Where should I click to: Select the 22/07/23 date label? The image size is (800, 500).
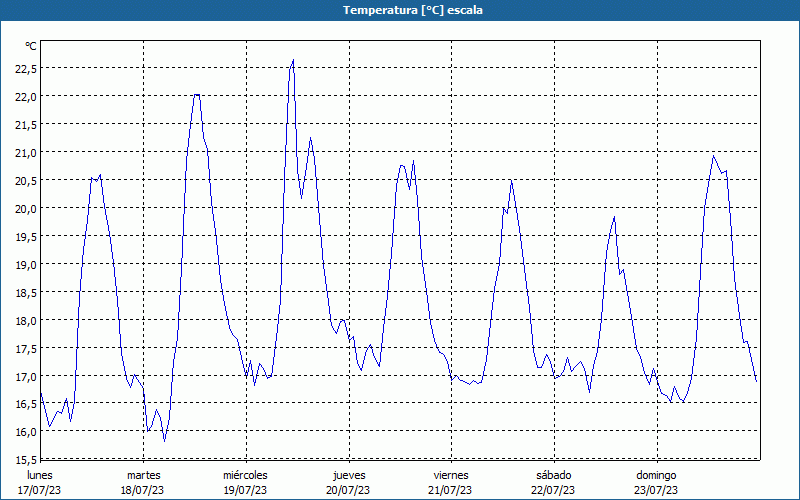[553, 491]
